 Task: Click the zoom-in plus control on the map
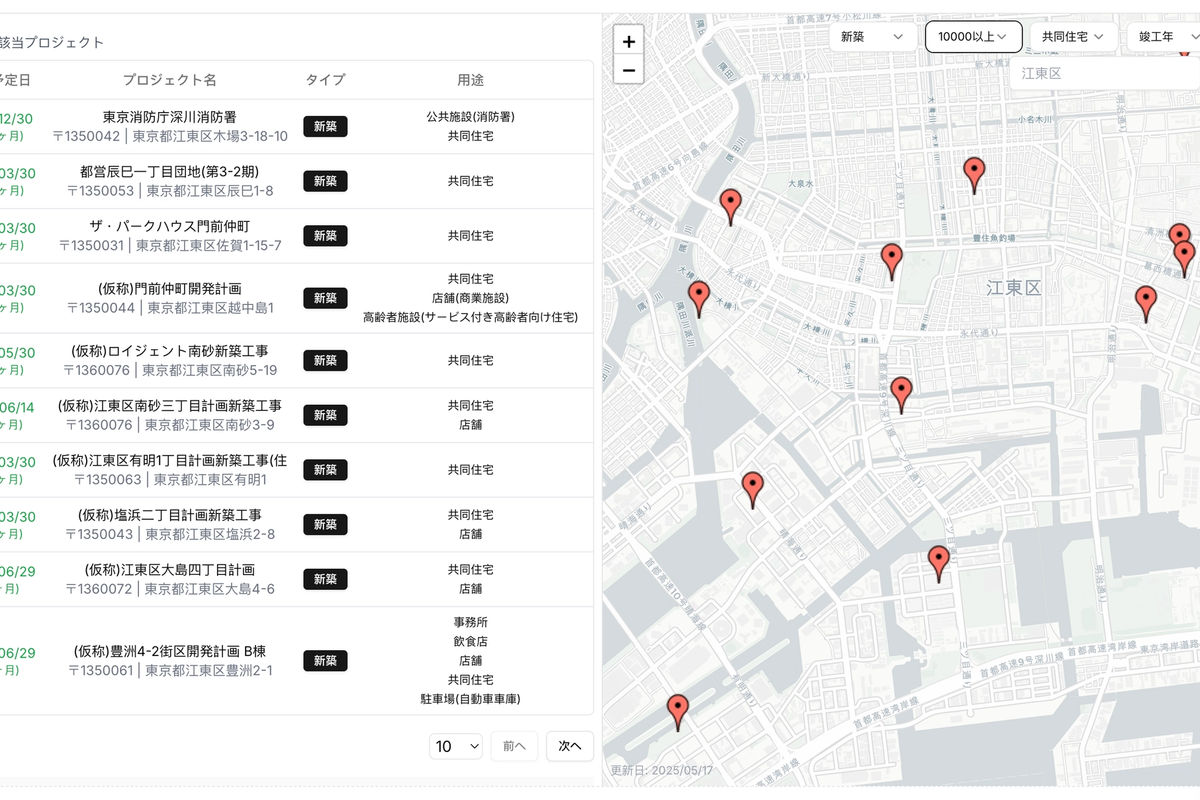click(628, 41)
